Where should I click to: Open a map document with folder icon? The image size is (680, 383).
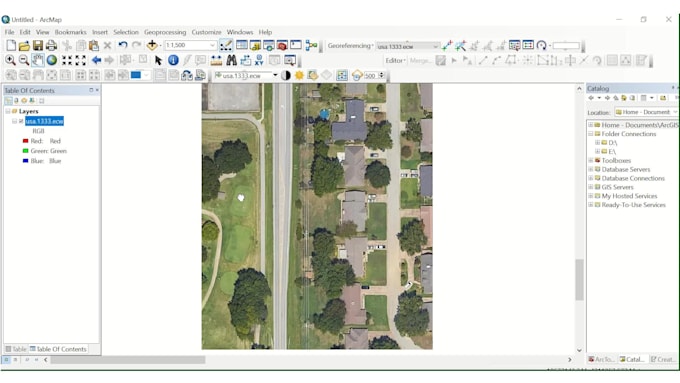tap(24, 46)
